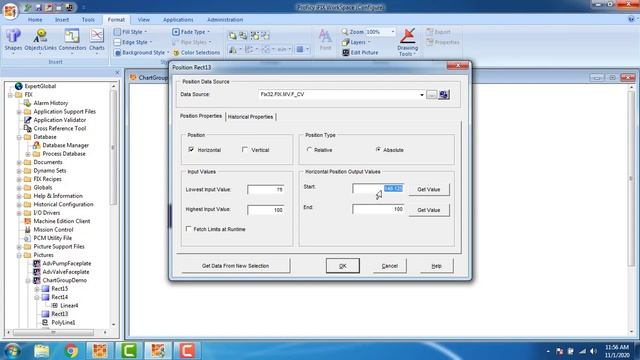Click the Properties ribbon item
Screen dimensions: 640x360
(x=443, y=42)
